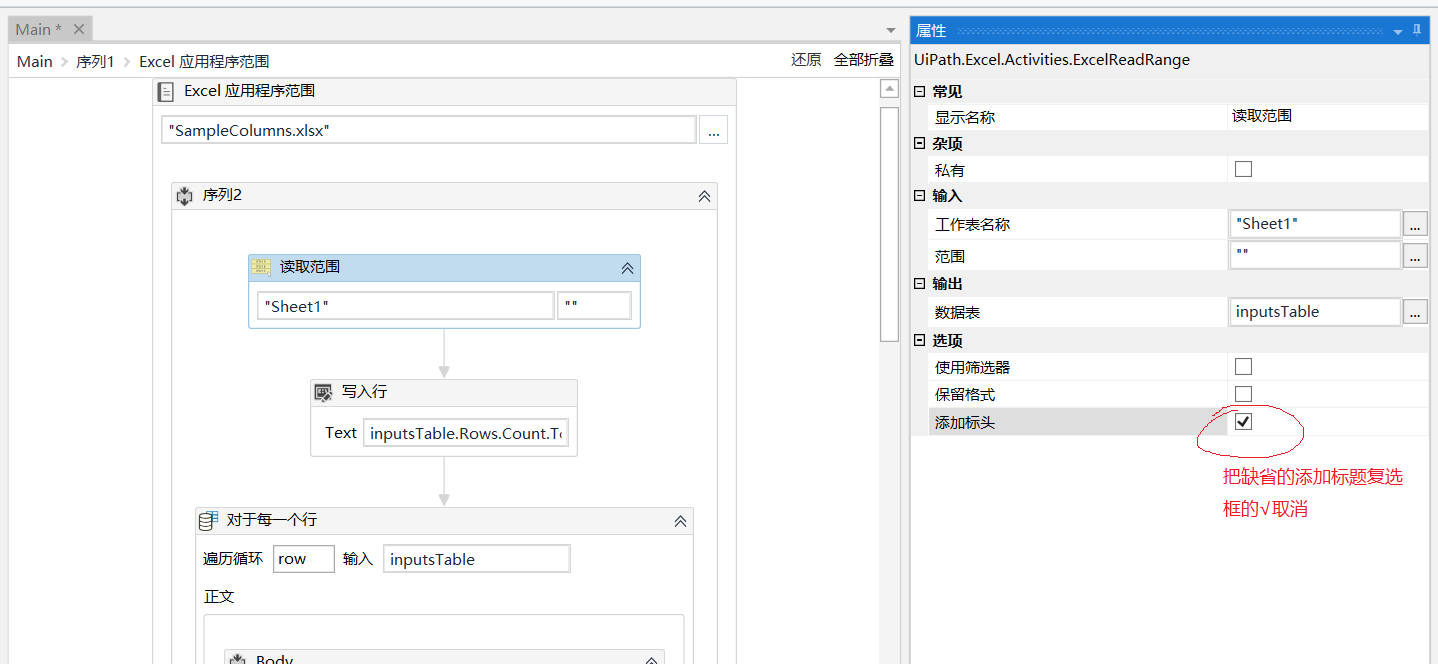Viewport: 1438px width, 664px height.
Task: Select the 读取范围 Excel grid icon
Action: tap(261, 267)
